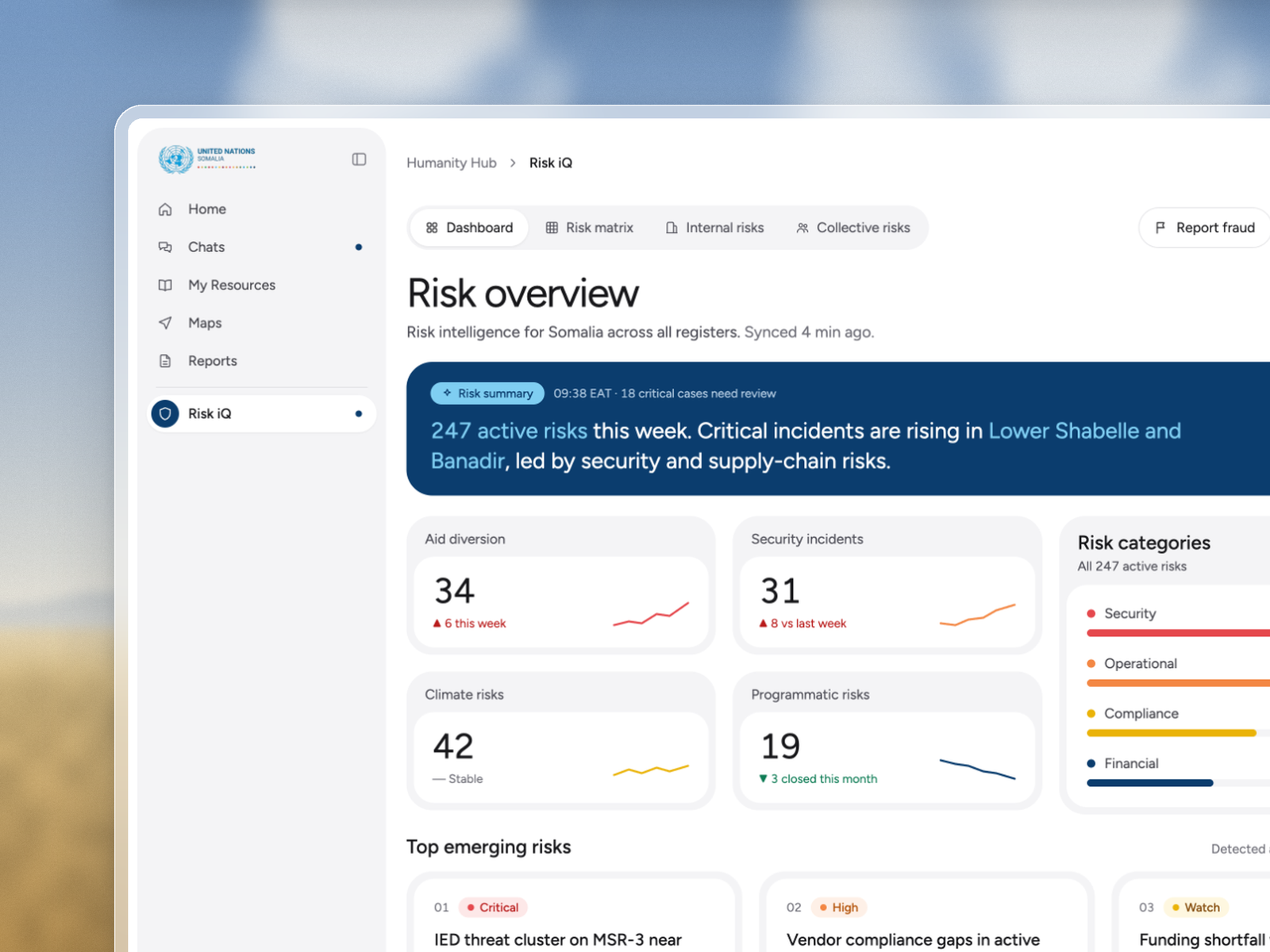Image resolution: width=1270 pixels, height=952 pixels.
Task: Click the Chats speech bubble icon
Action: point(165,248)
